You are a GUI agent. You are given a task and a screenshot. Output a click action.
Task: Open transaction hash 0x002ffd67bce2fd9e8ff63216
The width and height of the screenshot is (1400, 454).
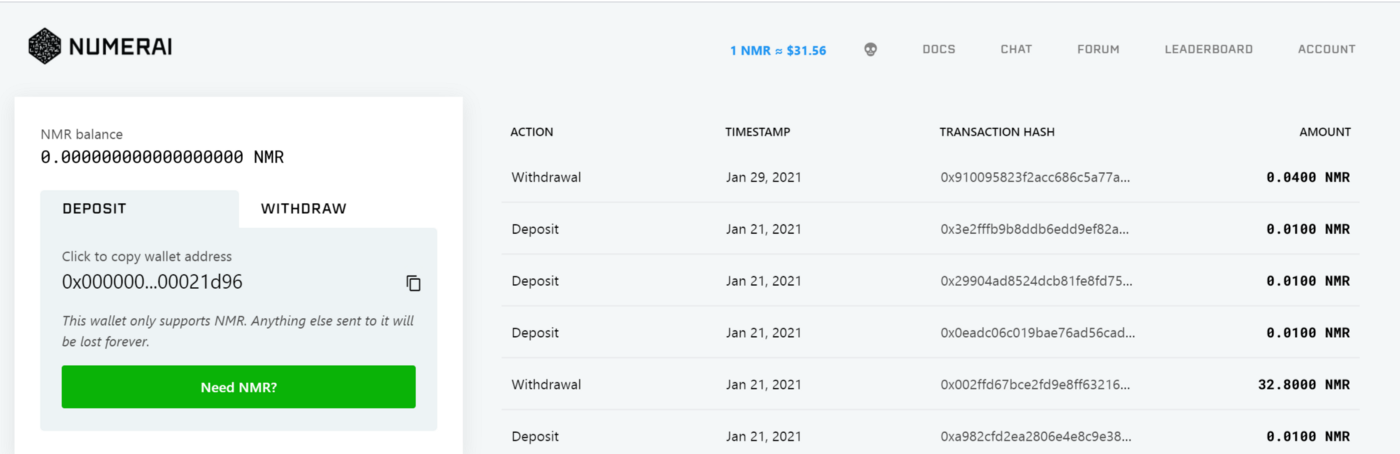(x=1037, y=385)
